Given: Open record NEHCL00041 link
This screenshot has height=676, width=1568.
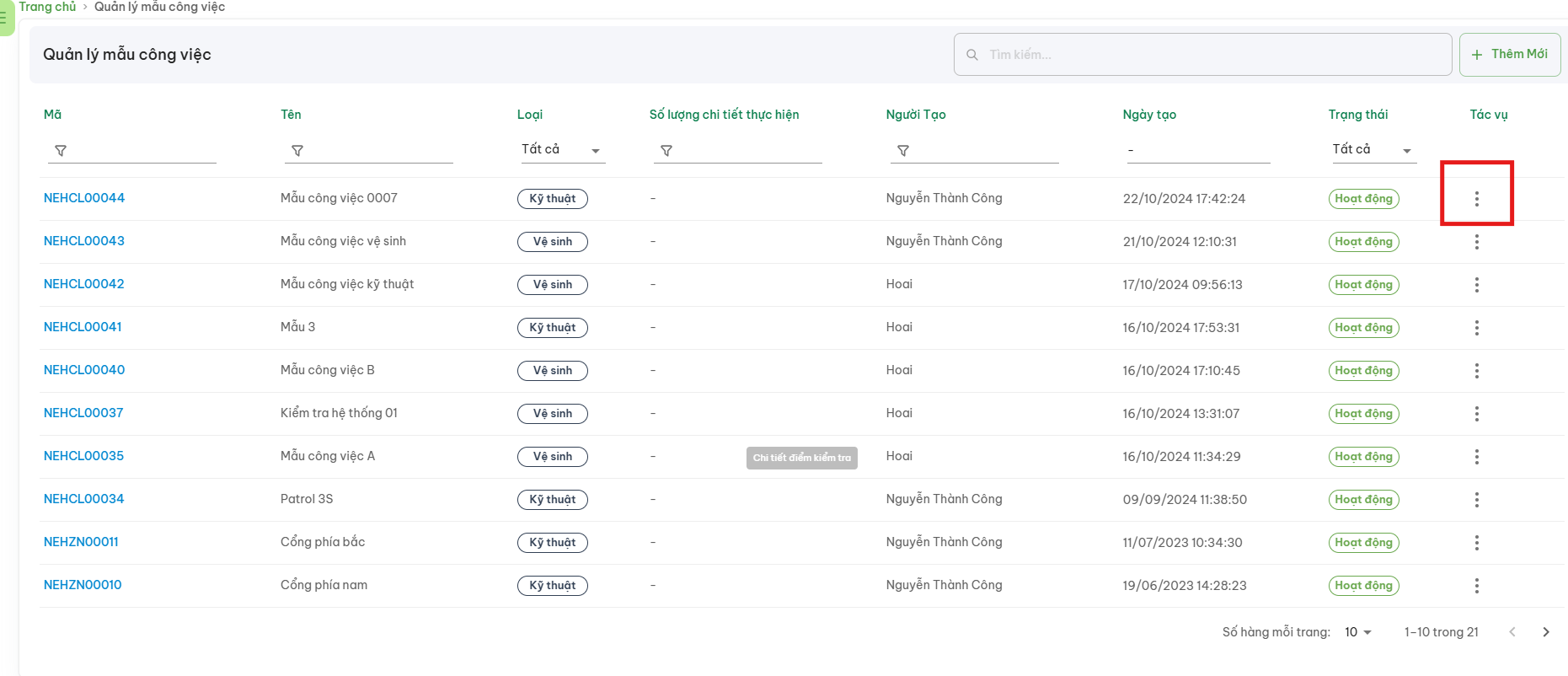Looking at the screenshot, I should click(x=83, y=327).
